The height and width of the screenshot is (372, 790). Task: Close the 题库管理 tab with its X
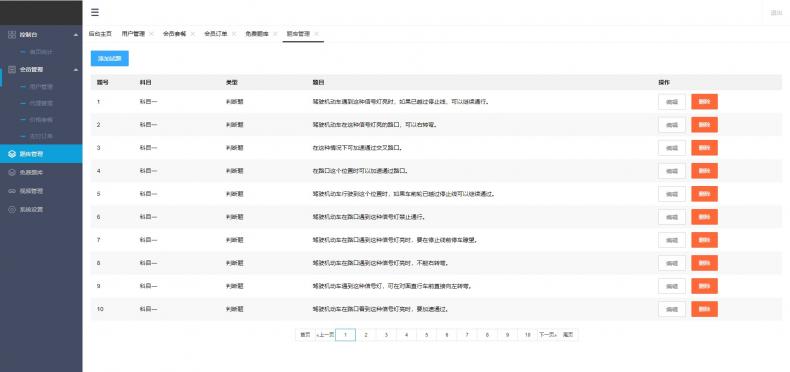pos(316,34)
